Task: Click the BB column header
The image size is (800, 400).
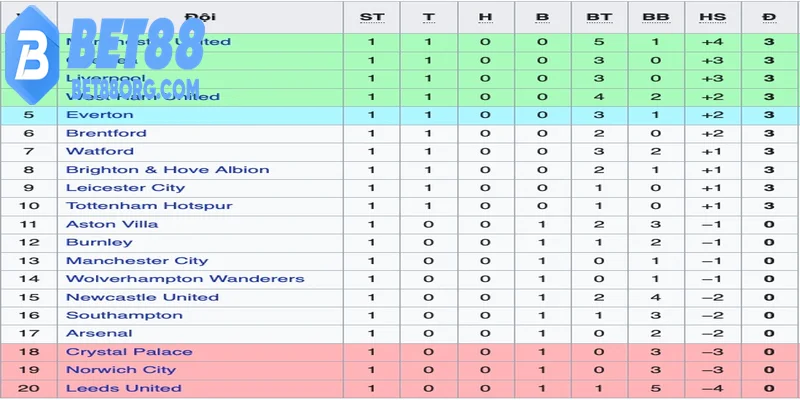Action: [x=656, y=17]
